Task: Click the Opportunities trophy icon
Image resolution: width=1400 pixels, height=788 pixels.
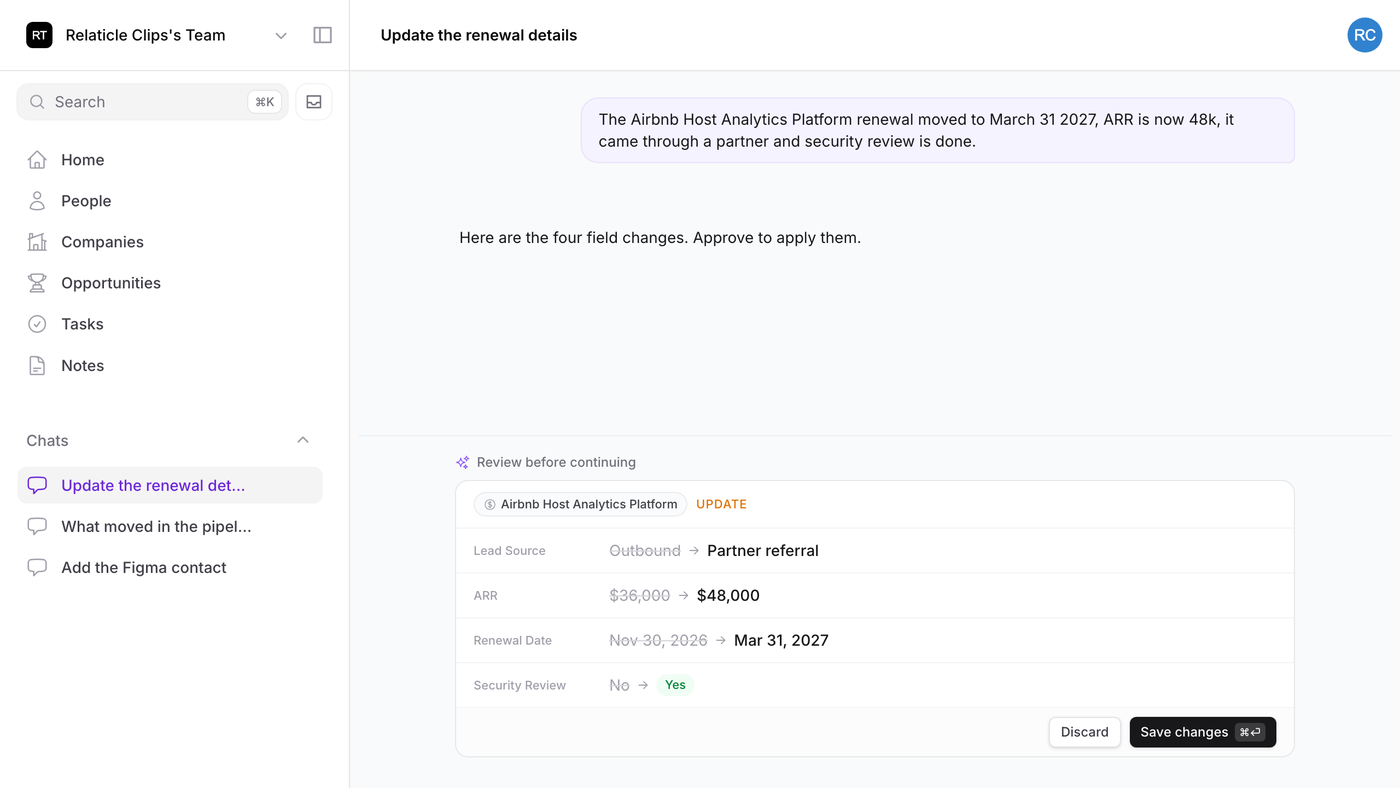Action: [x=37, y=283]
